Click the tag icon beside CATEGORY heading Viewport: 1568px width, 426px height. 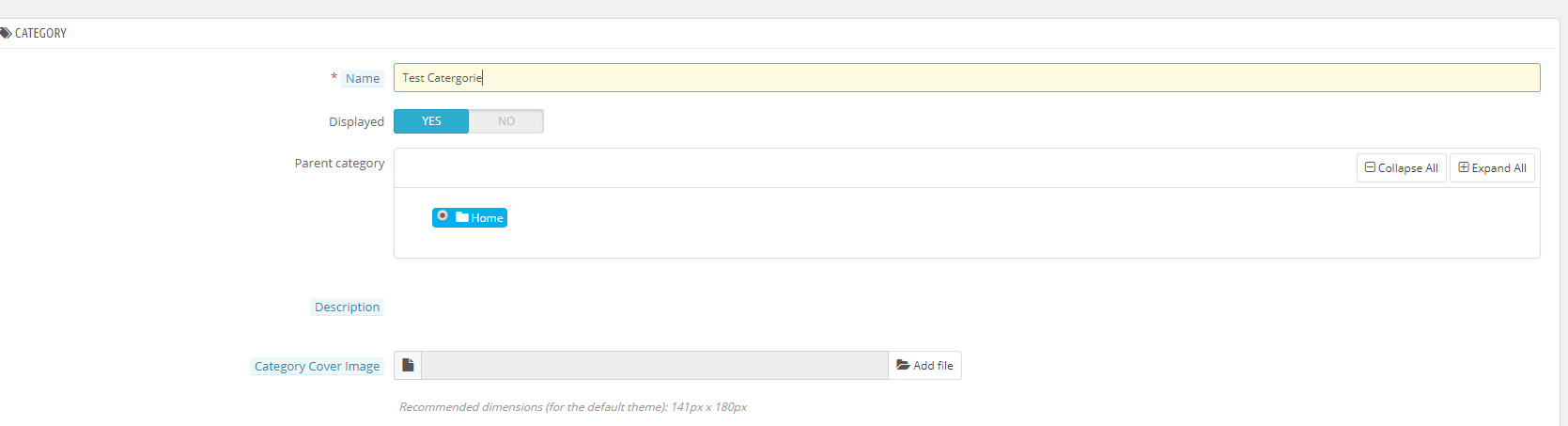coord(6,33)
